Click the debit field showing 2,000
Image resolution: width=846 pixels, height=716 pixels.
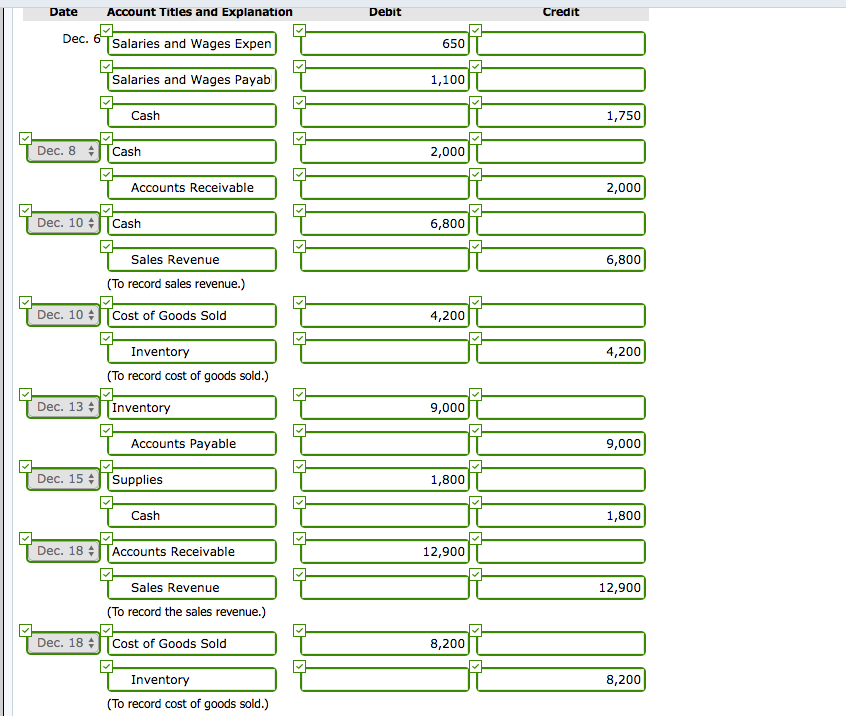(385, 152)
